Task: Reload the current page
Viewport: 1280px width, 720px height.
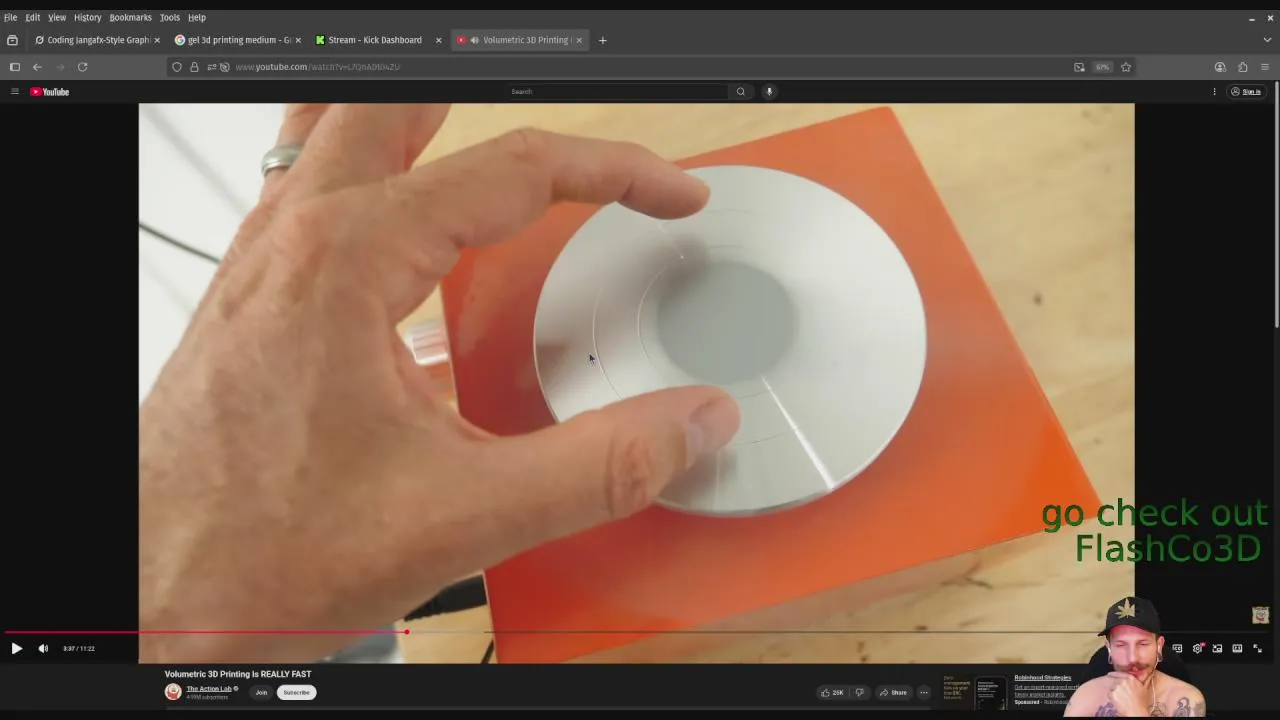Action: pyautogui.click(x=82, y=67)
